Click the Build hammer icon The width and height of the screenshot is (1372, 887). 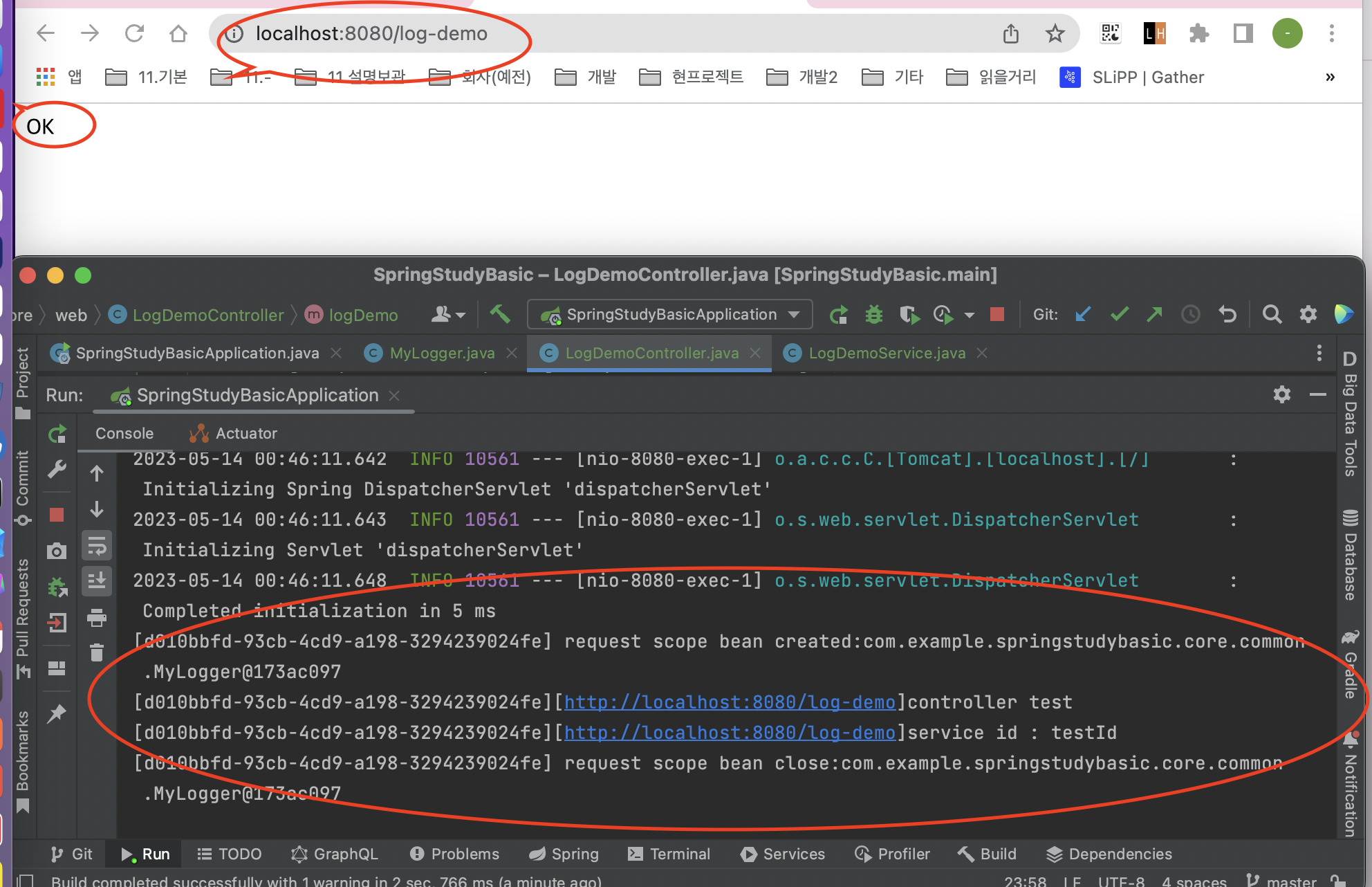click(500, 315)
